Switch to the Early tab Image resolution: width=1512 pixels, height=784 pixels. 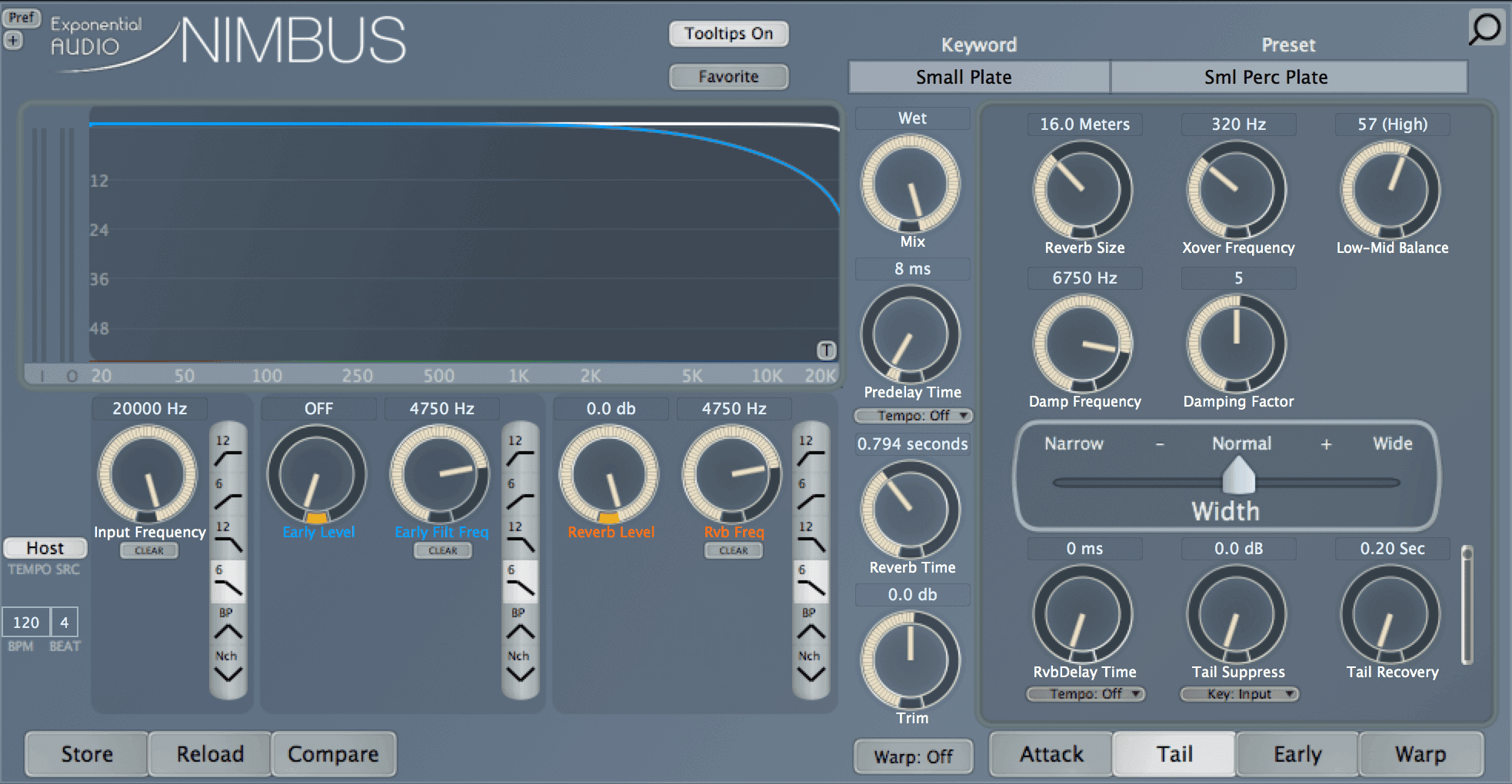pos(1297,754)
